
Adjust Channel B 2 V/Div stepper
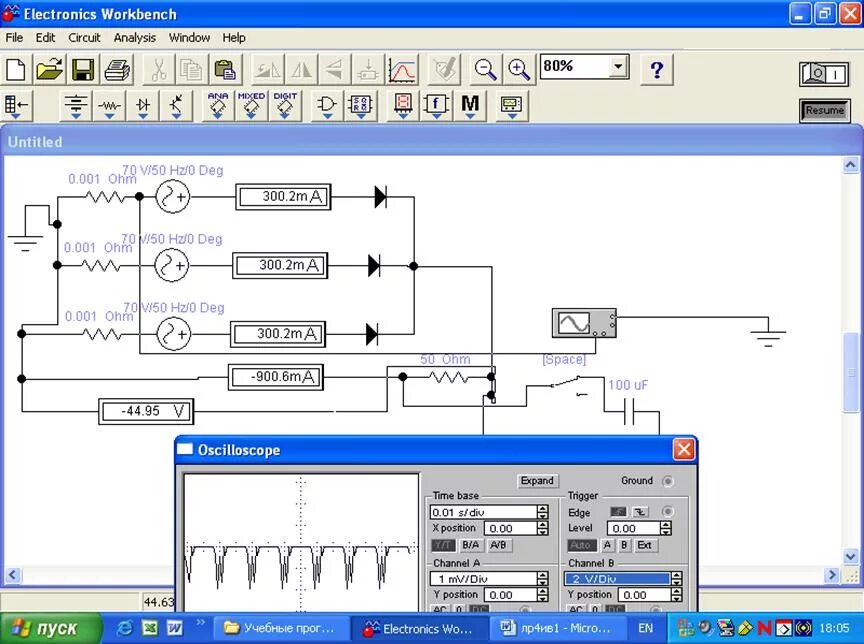tap(677, 578)
